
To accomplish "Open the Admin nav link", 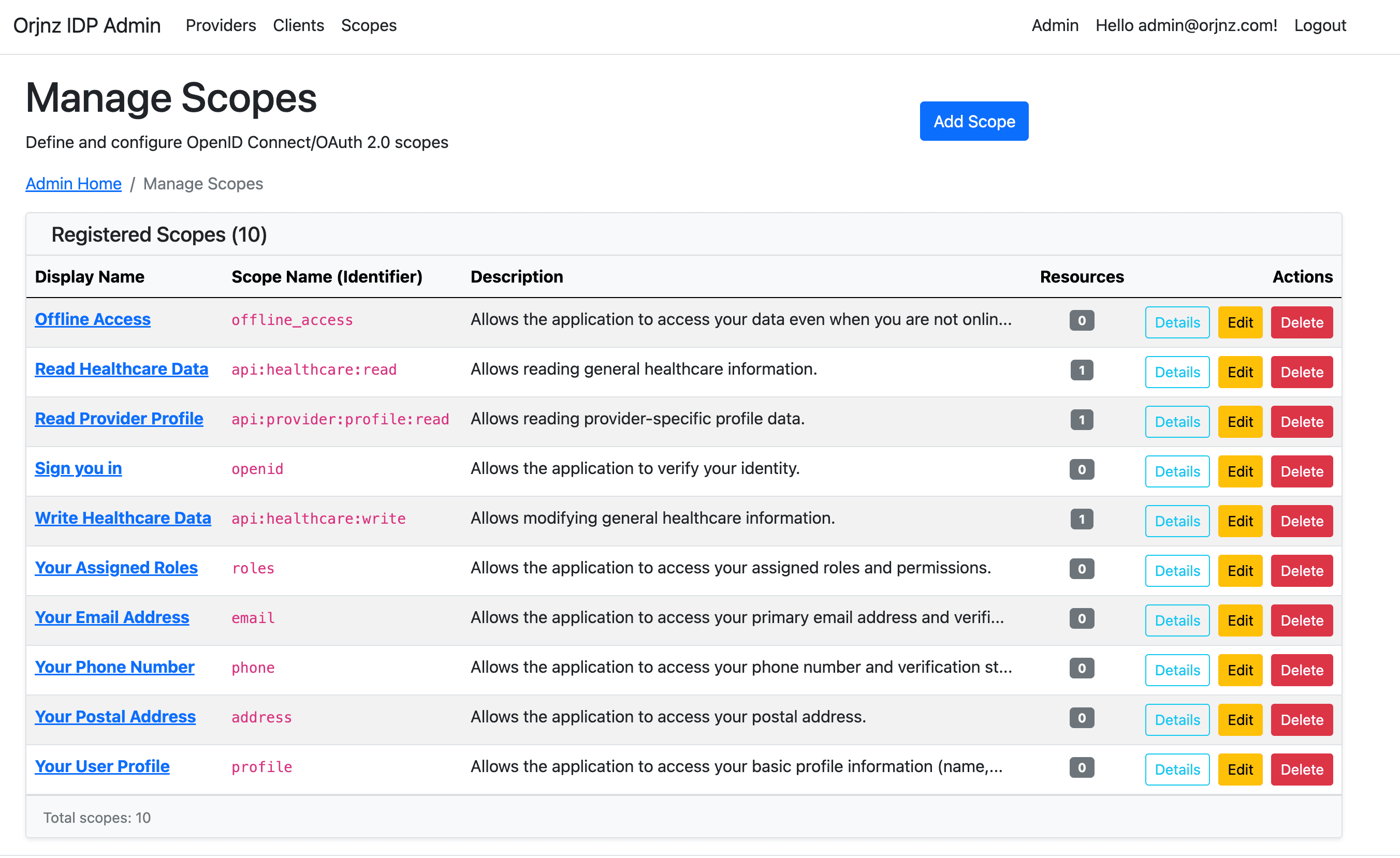I will (1055, 25).
